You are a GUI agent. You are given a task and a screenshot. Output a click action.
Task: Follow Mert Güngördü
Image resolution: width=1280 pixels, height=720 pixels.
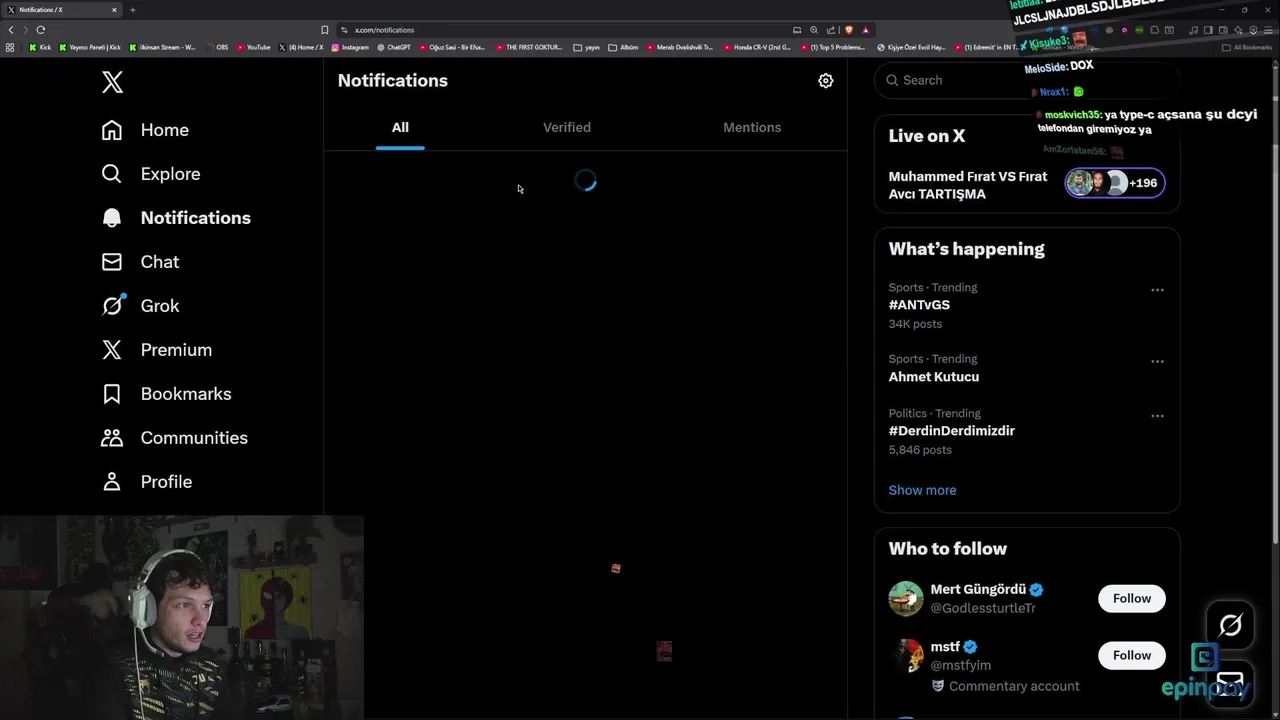[x=1132, y=598]
